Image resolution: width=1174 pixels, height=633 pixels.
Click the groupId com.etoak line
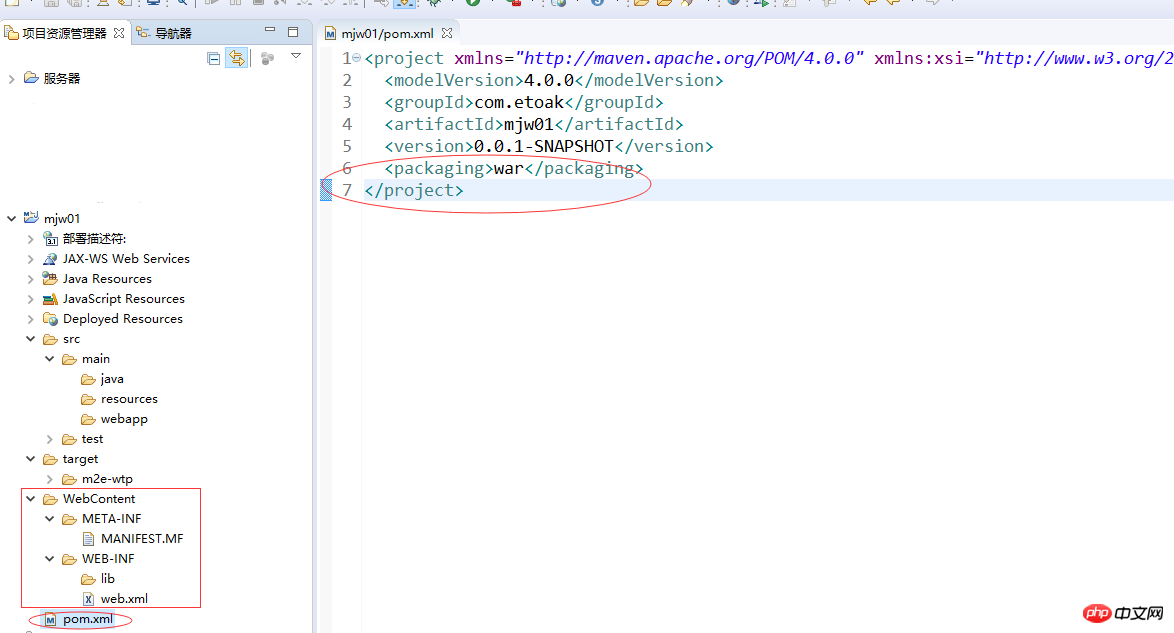tap(524, 102)
